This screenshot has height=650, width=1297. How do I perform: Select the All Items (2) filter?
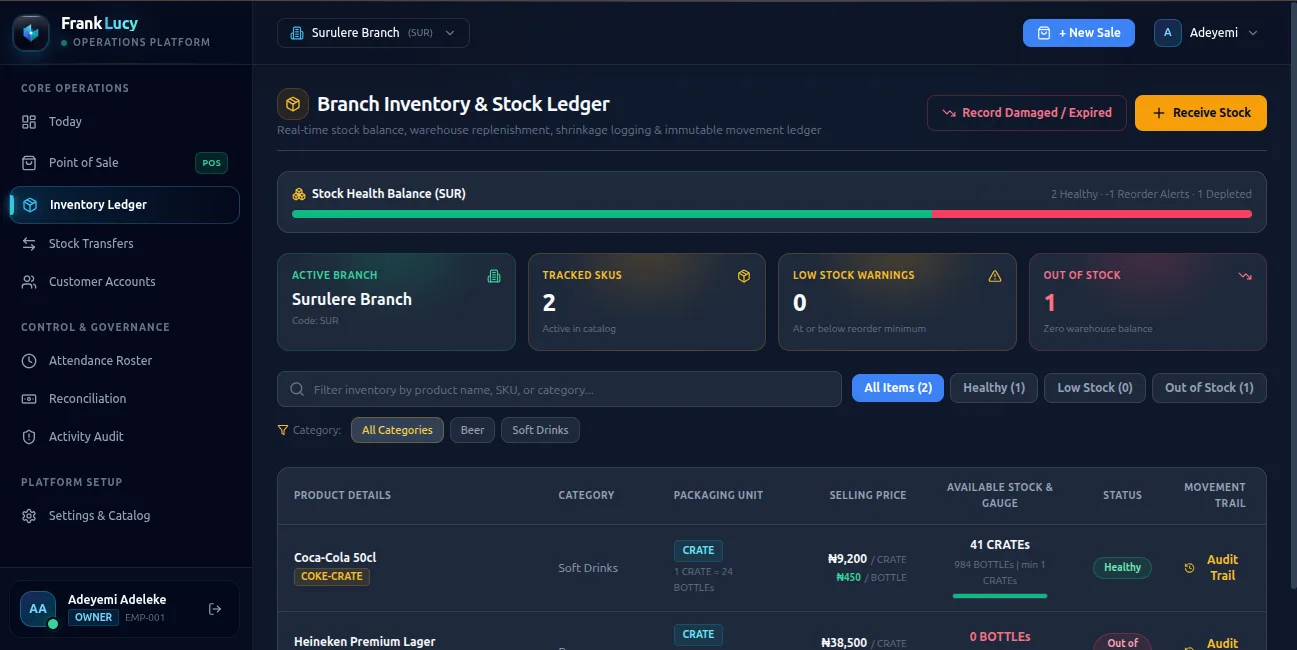pyautogui.click(x=898, y=388)
